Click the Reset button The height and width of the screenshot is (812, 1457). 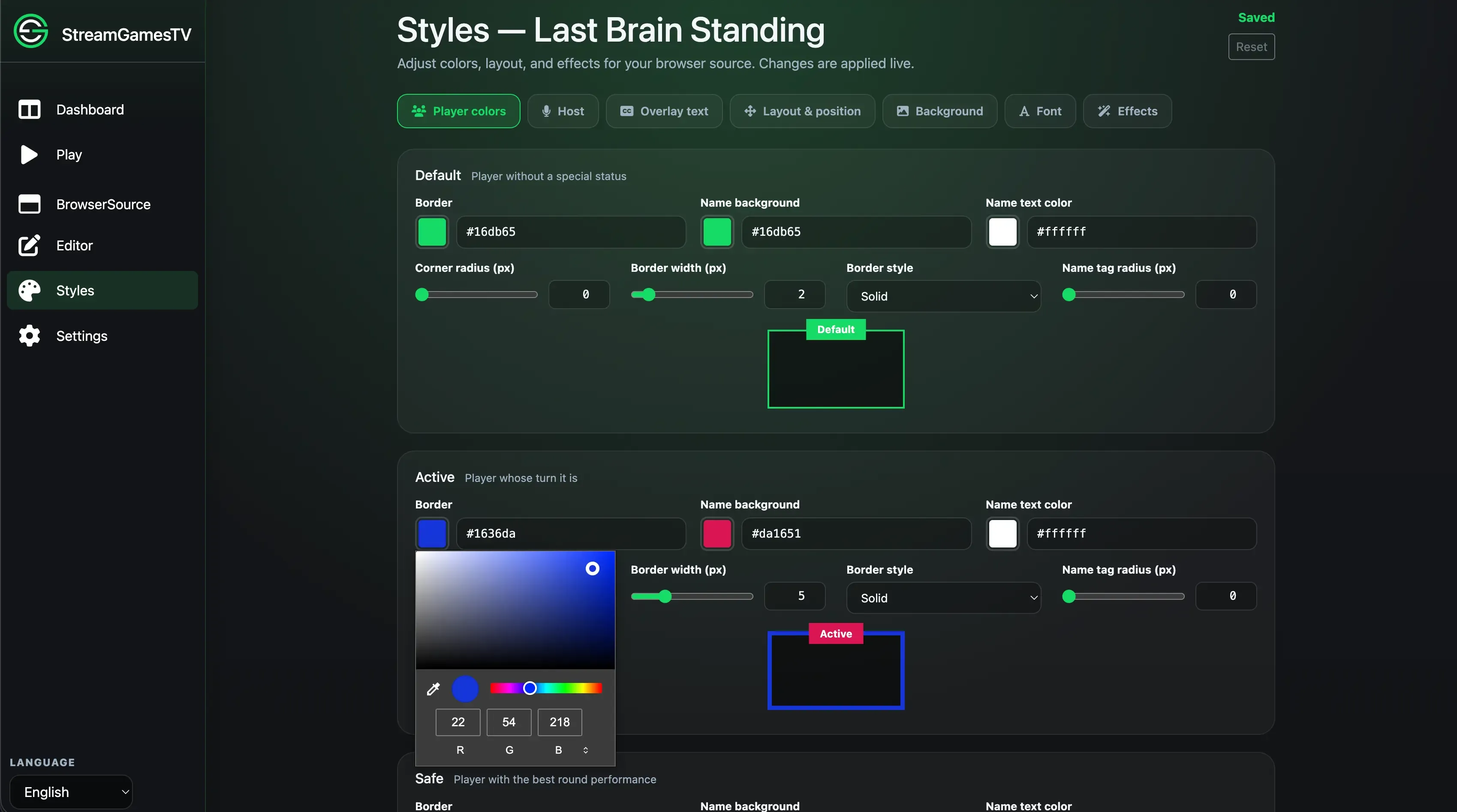click(1251, 46)
